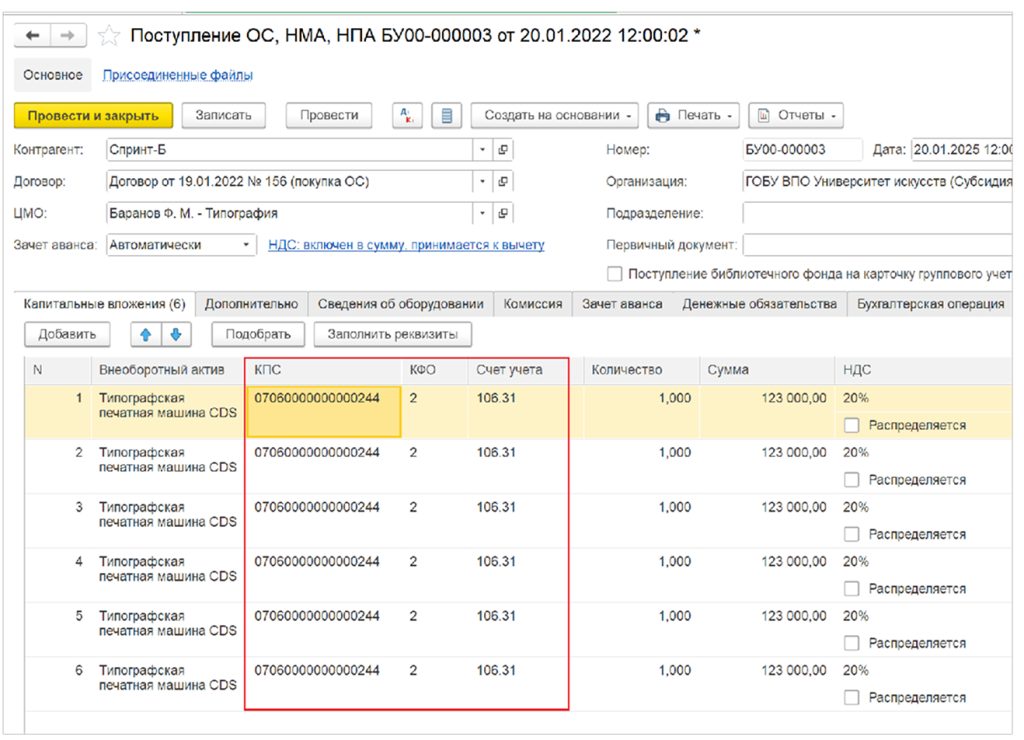Open НДС: включен в сумму link
Image resolution: width=1024 pixels, height=740 pixels.
pyautogui.click(x=406, y=245)
